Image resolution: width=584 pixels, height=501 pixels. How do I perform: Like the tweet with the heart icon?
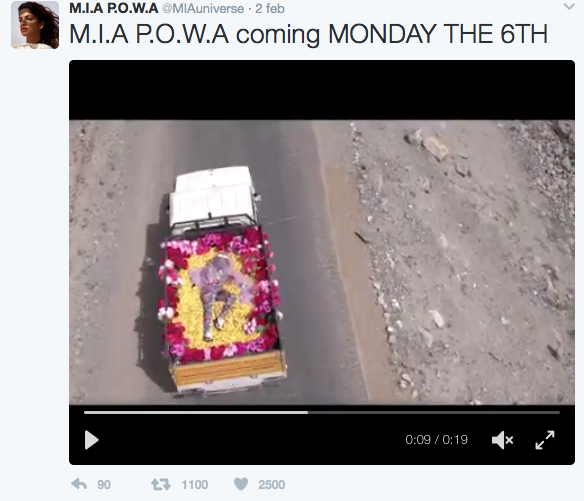241,484
